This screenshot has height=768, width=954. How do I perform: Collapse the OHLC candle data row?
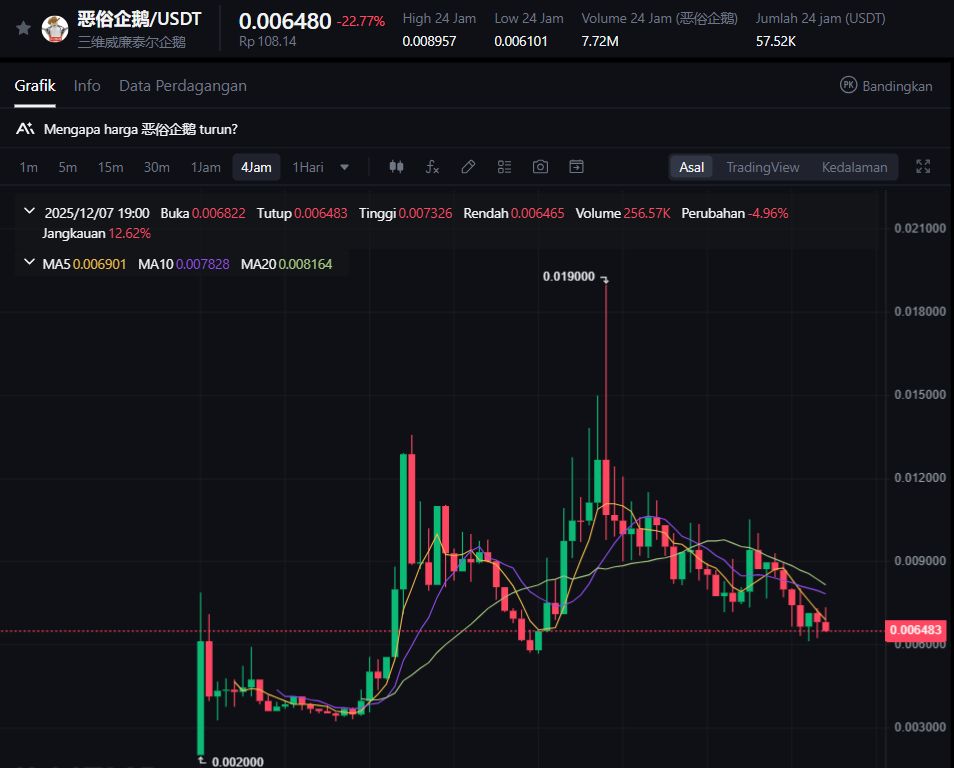click(28, 213)
